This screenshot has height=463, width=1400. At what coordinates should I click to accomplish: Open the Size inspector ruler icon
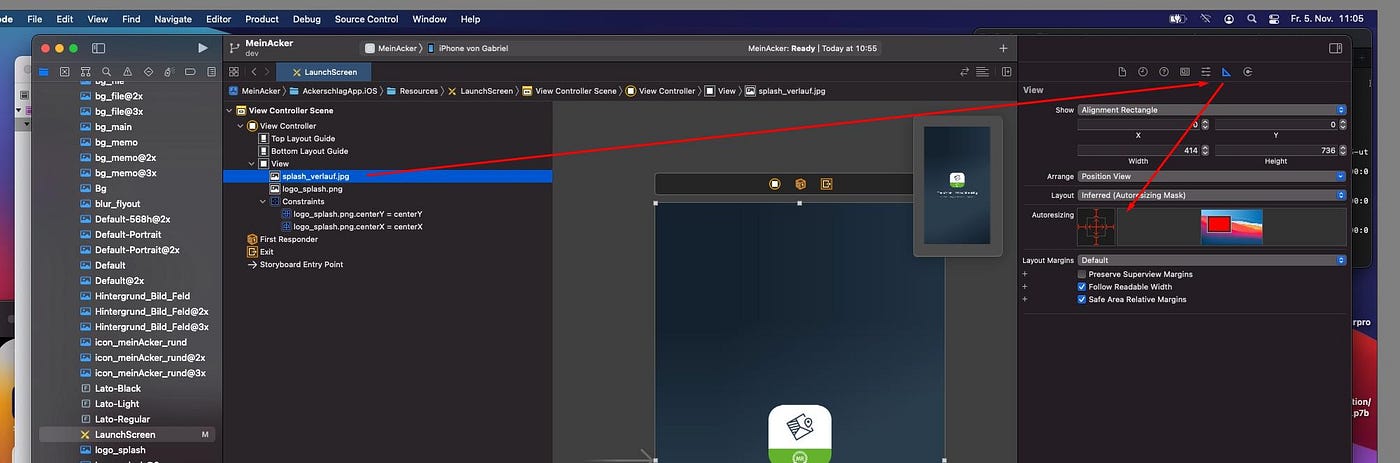(1227, 72)
